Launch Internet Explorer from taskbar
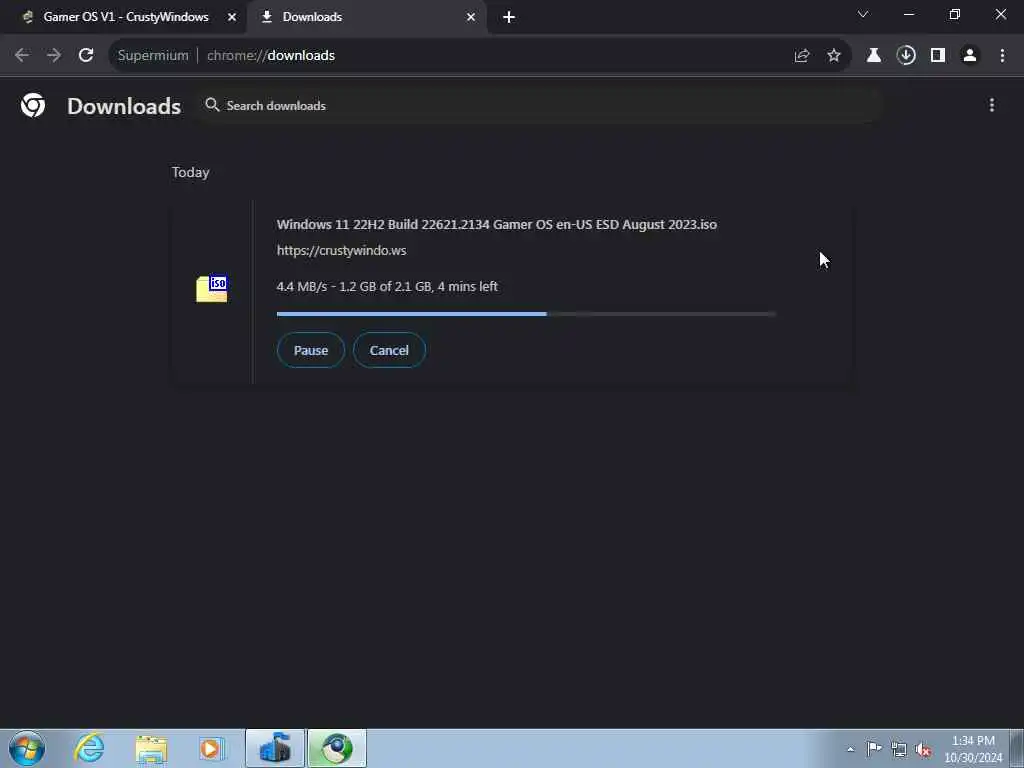This screenshot has width=1024, height=768. (89, 748)
